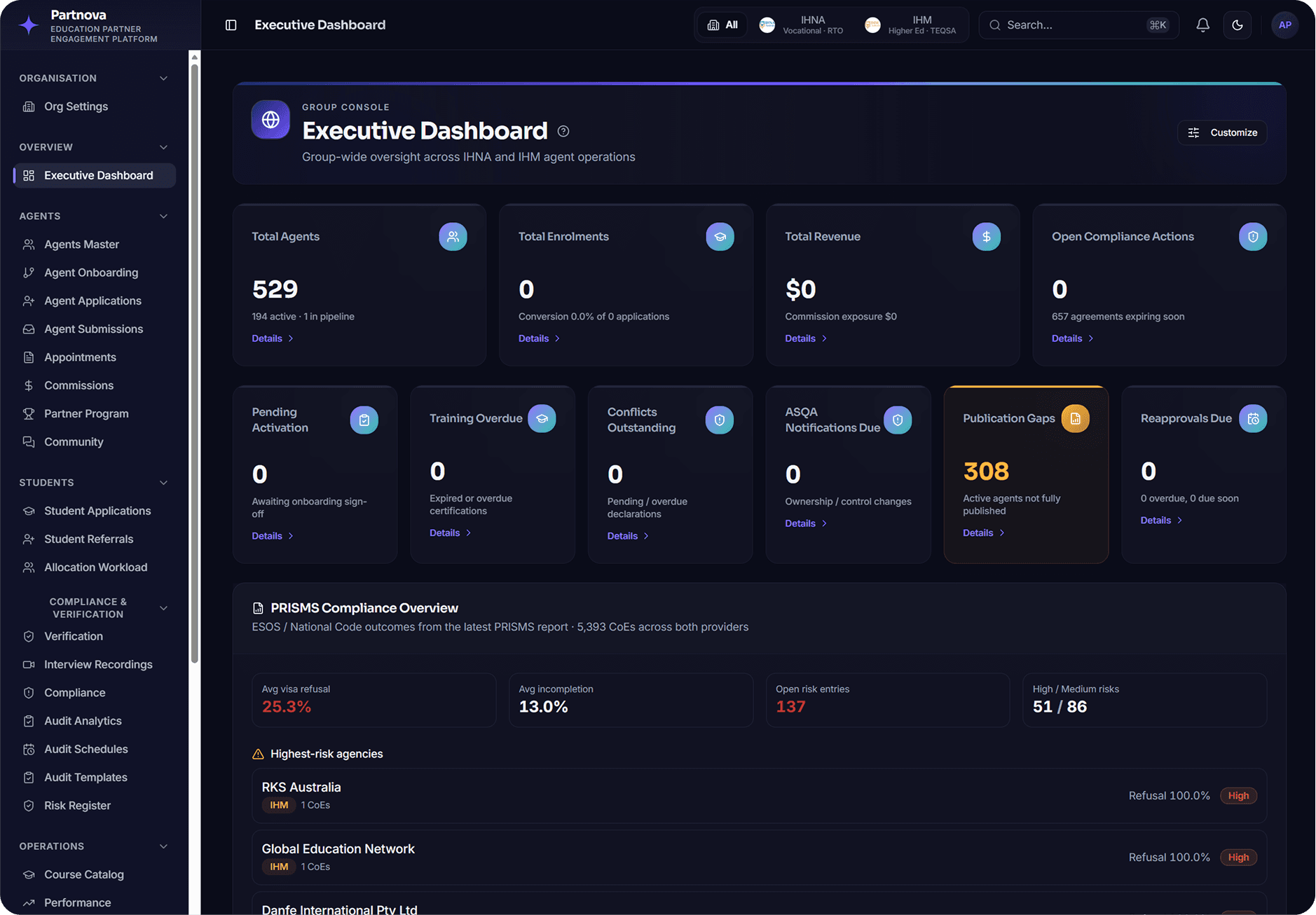Screen dimensions: 1316x915
Task: Collapse the Compliance & Verification section
Action: point(163,607)
